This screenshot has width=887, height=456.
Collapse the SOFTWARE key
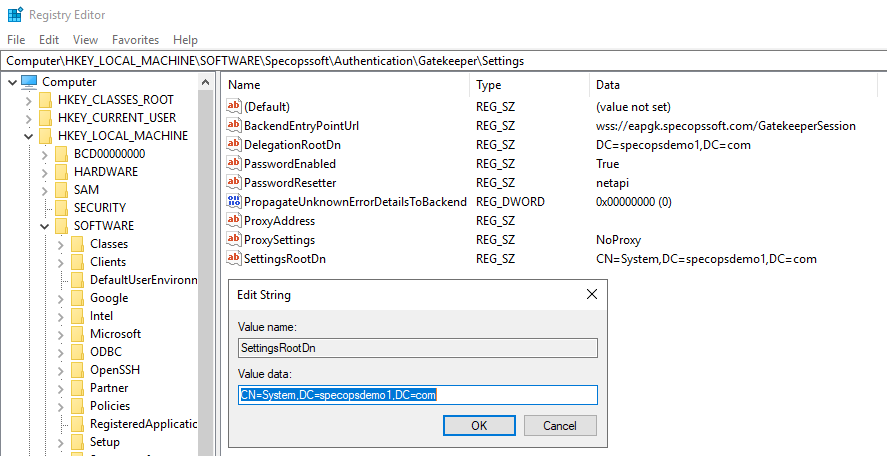point(45,226)
